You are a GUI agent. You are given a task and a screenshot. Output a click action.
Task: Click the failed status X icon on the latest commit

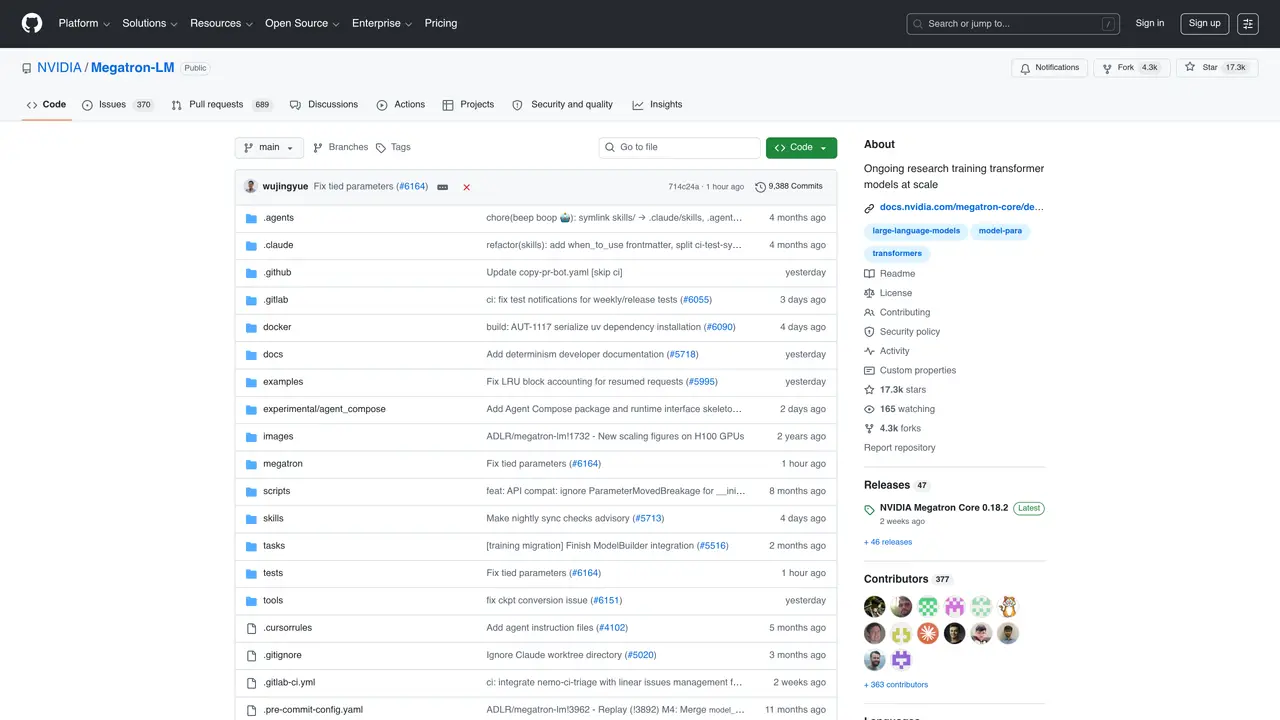coord(466,187)
